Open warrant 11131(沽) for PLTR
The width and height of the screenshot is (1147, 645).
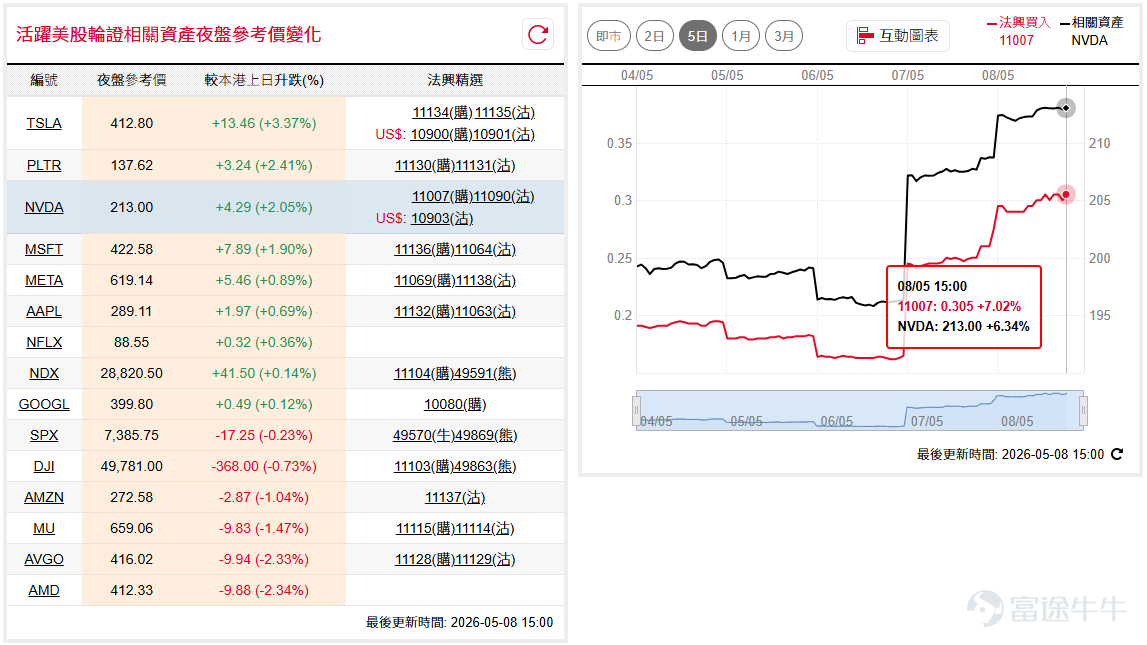[485, 165]
